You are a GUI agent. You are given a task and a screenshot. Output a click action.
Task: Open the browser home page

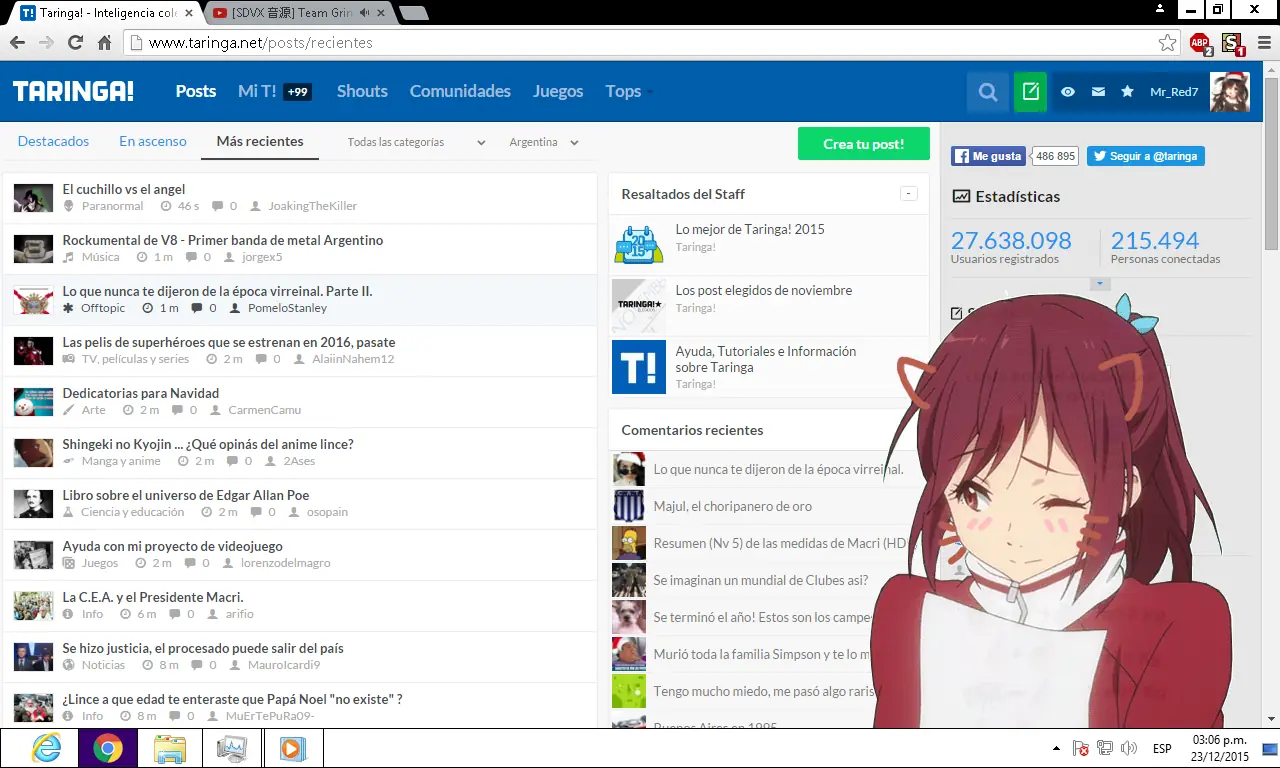(x=104, y=43)
